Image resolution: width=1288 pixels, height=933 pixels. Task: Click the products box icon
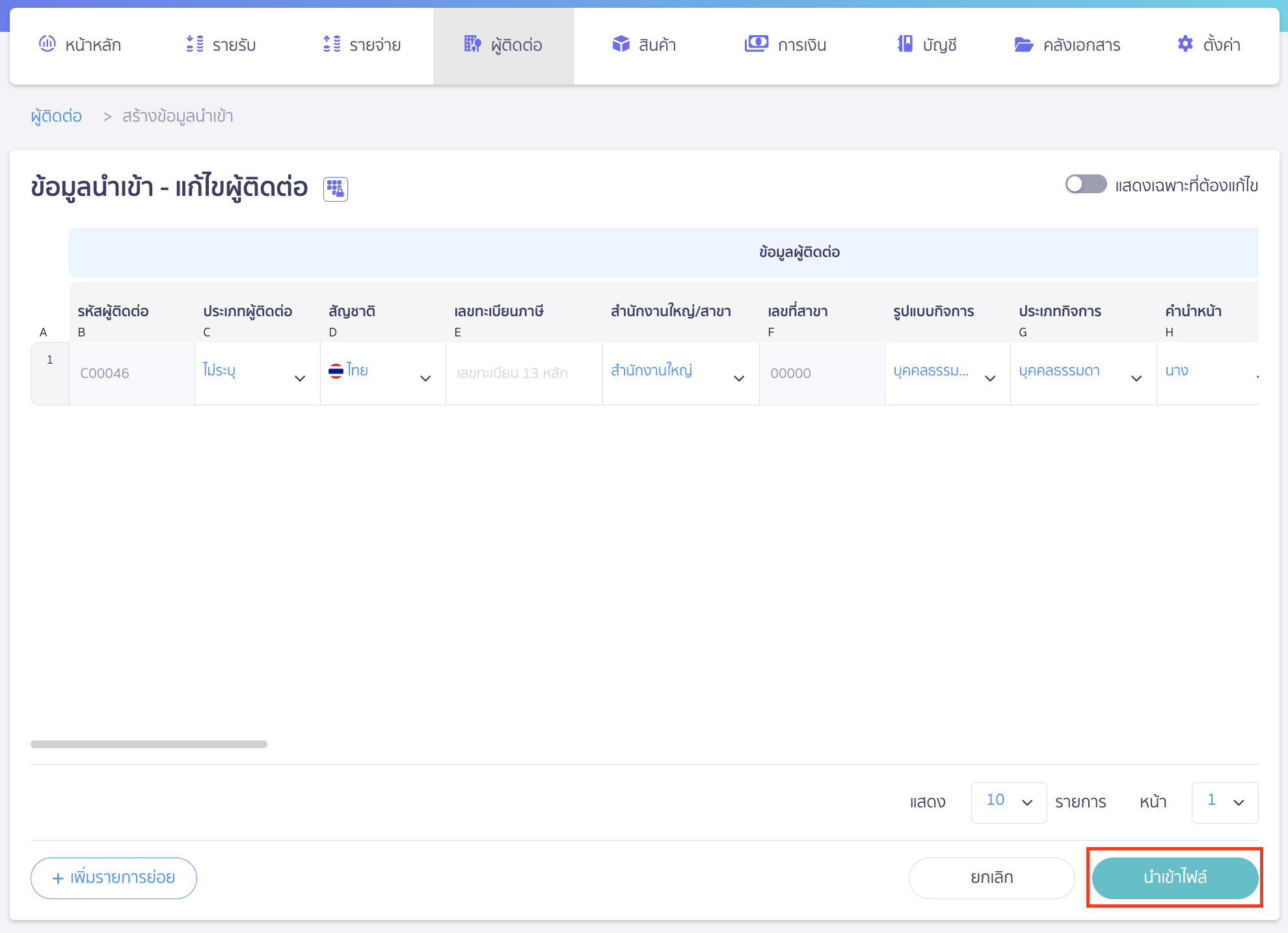(x=621, y=44)
